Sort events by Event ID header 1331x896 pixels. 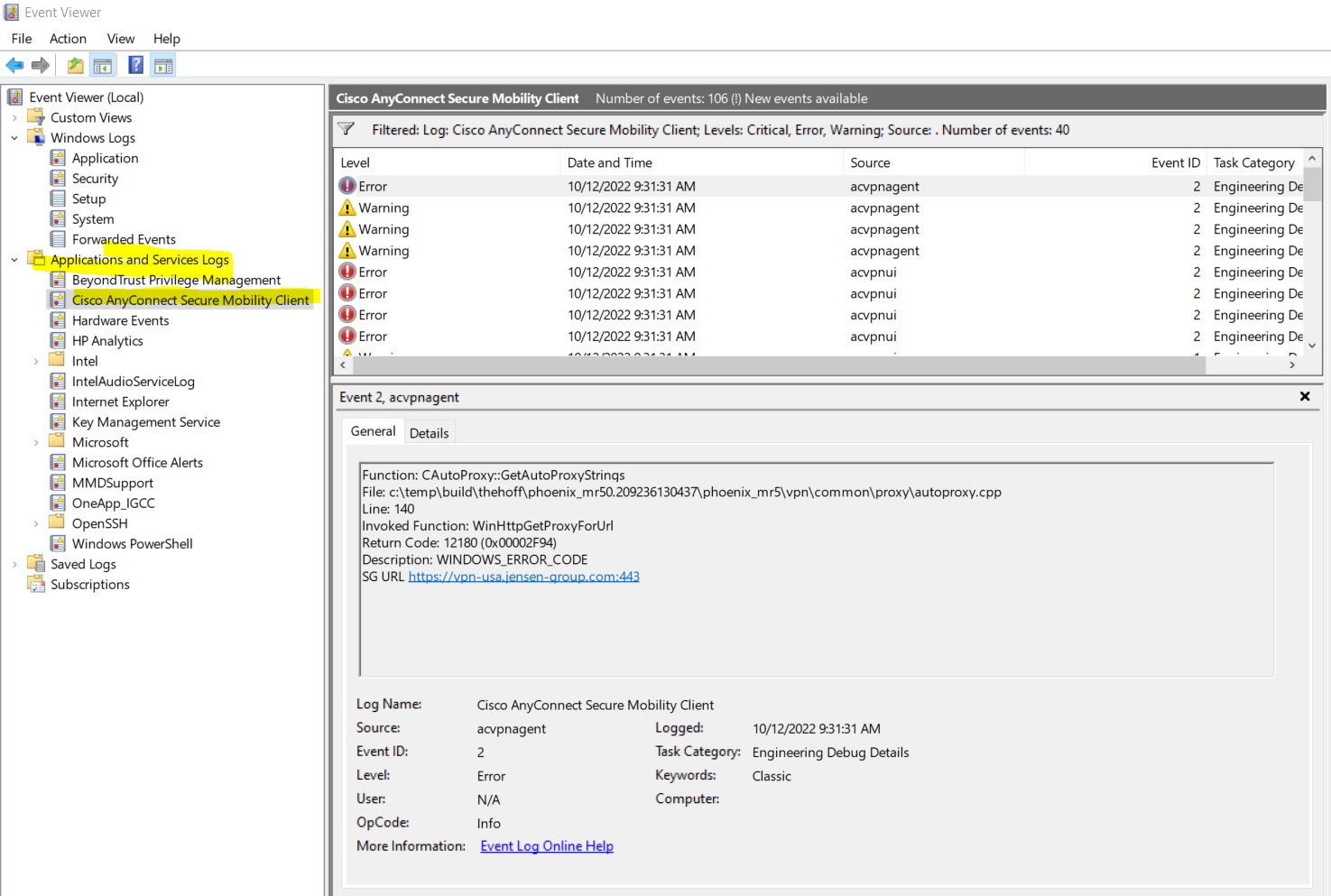(1115, 162)
